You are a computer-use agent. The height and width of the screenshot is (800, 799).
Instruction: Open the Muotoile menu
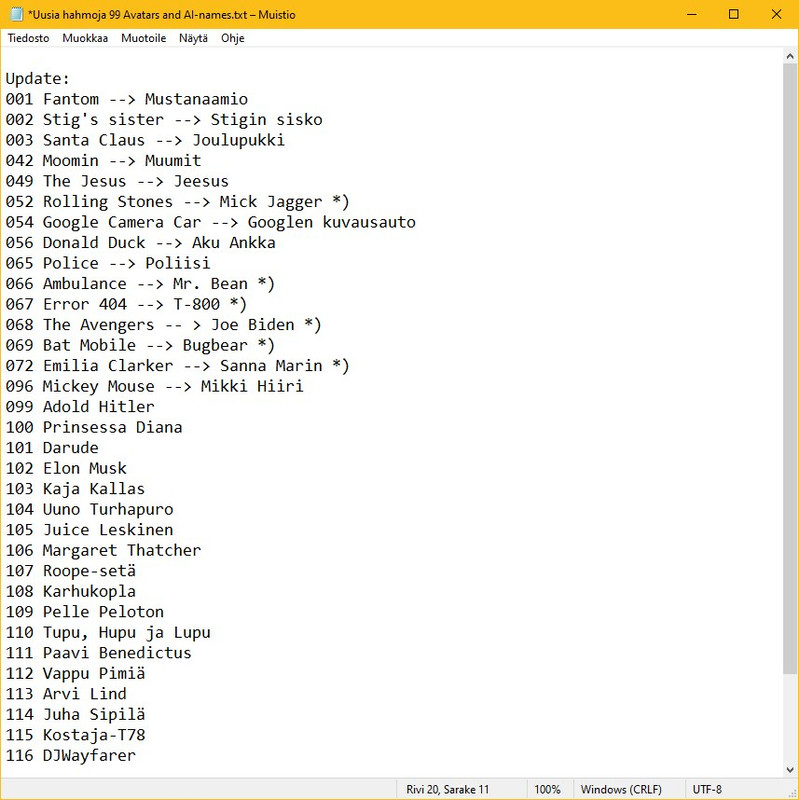tap(143, 38)
